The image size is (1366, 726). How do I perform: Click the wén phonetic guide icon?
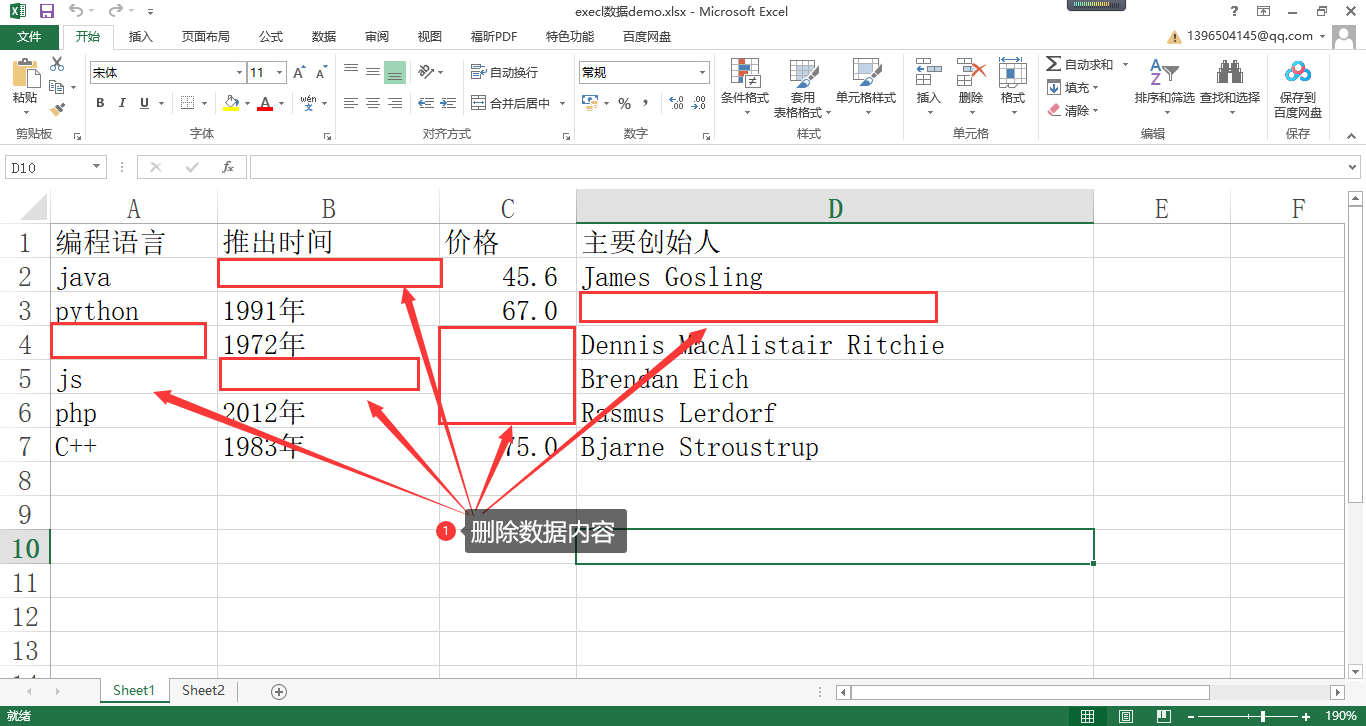[x=308, y=103]
